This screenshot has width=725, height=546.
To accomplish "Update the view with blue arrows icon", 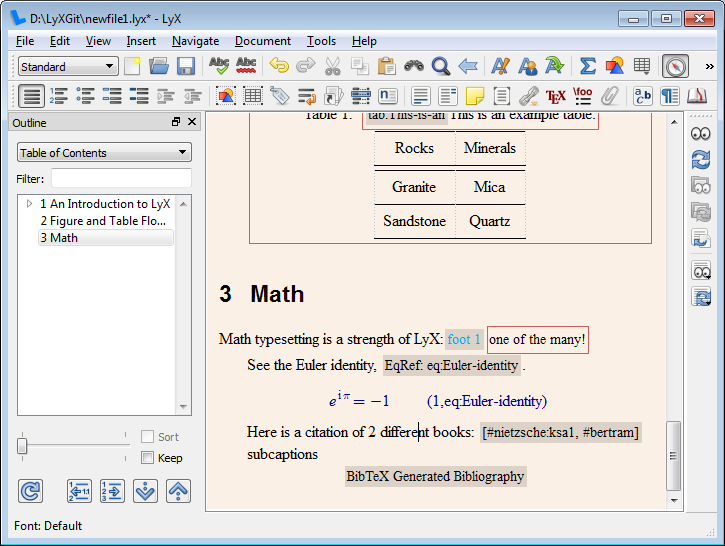I will 700,160.
